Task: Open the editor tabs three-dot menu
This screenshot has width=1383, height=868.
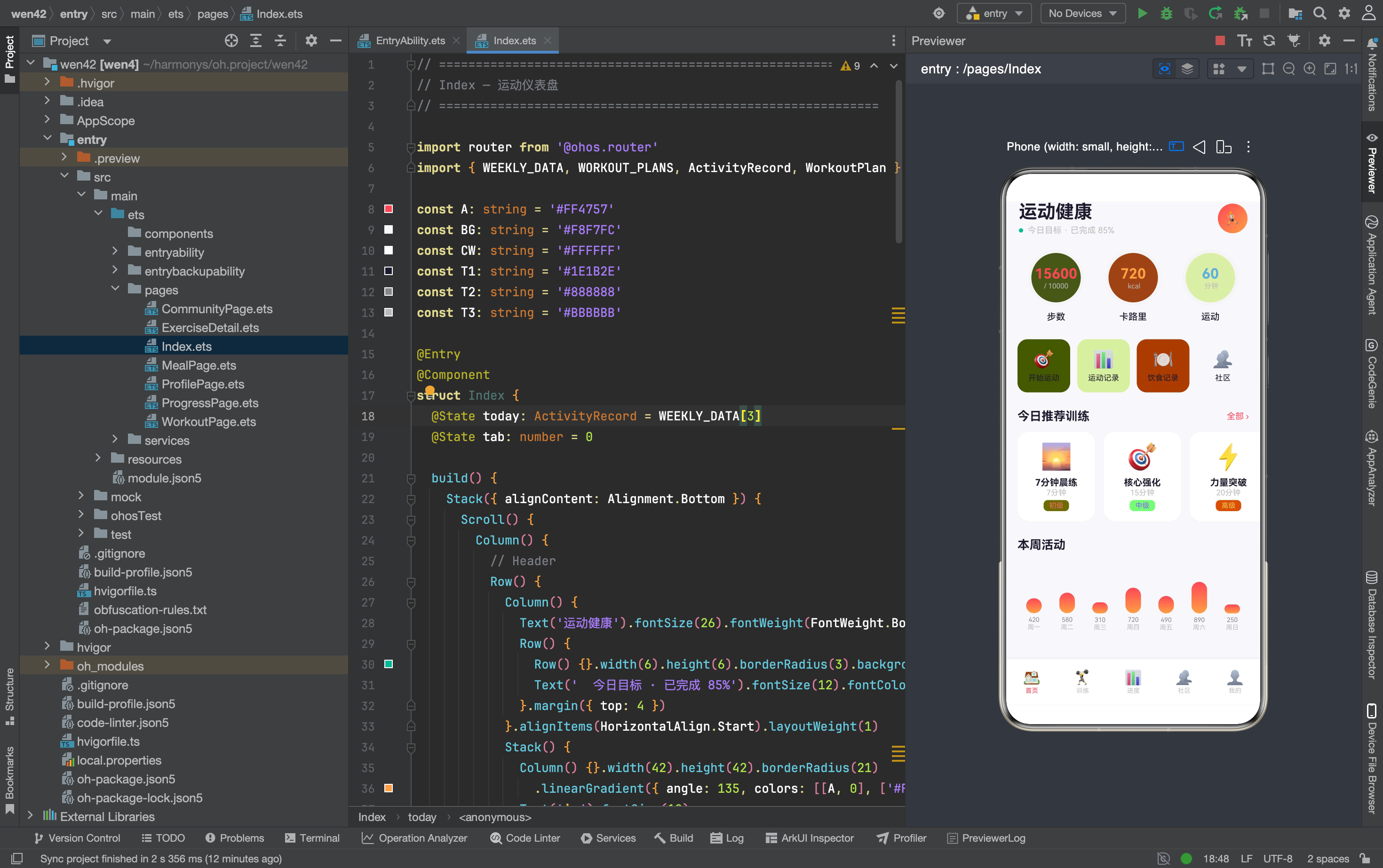Action: tap(893, 41)
